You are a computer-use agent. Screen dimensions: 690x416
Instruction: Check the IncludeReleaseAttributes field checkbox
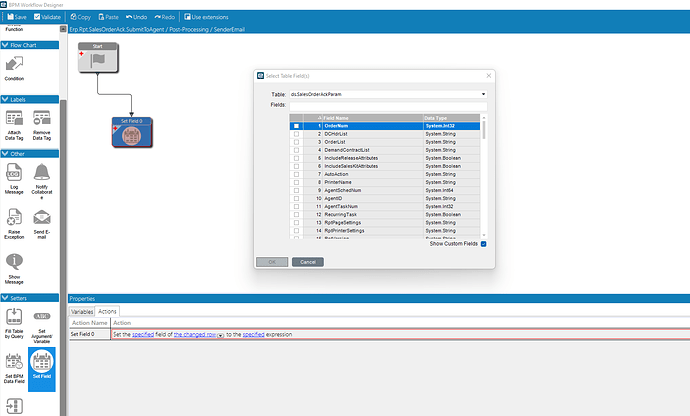click(x=296, y=158)
